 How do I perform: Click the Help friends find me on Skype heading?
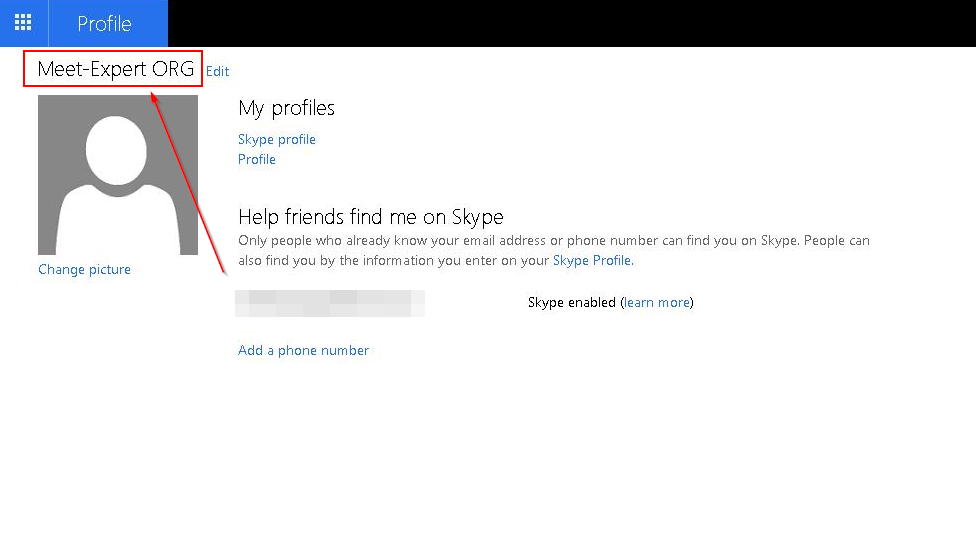pos(371,217)
